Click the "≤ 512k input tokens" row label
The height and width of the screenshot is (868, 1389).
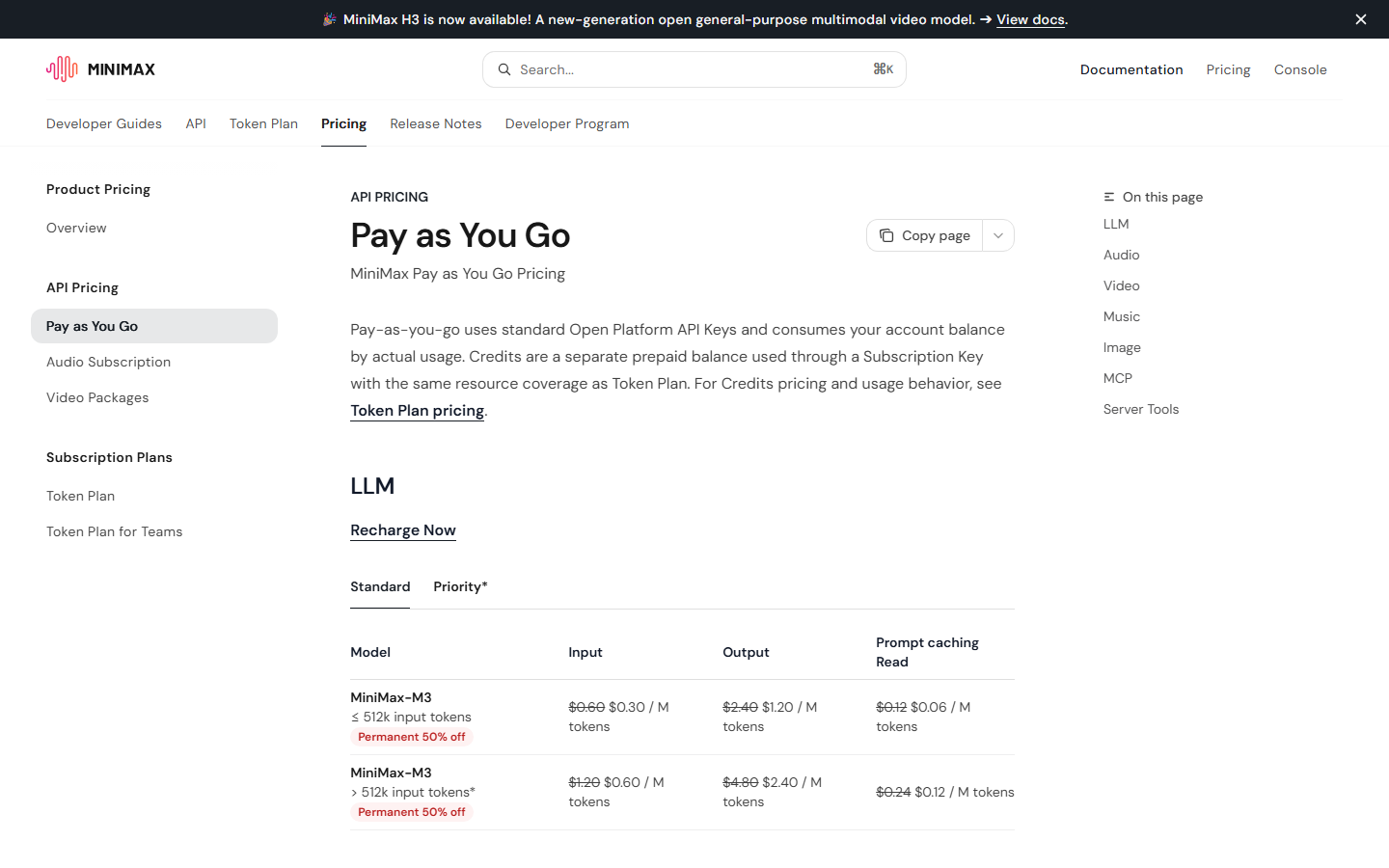411,717
